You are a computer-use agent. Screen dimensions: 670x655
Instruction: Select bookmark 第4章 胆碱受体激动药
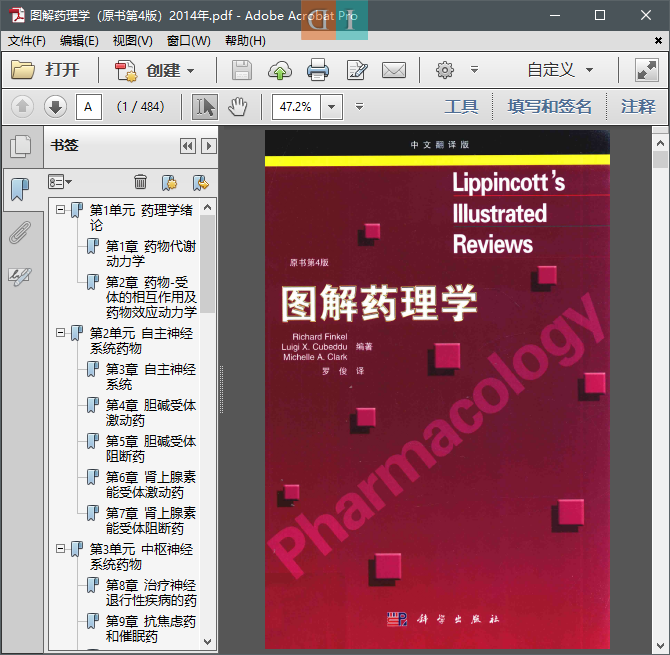tap(150, 413)
